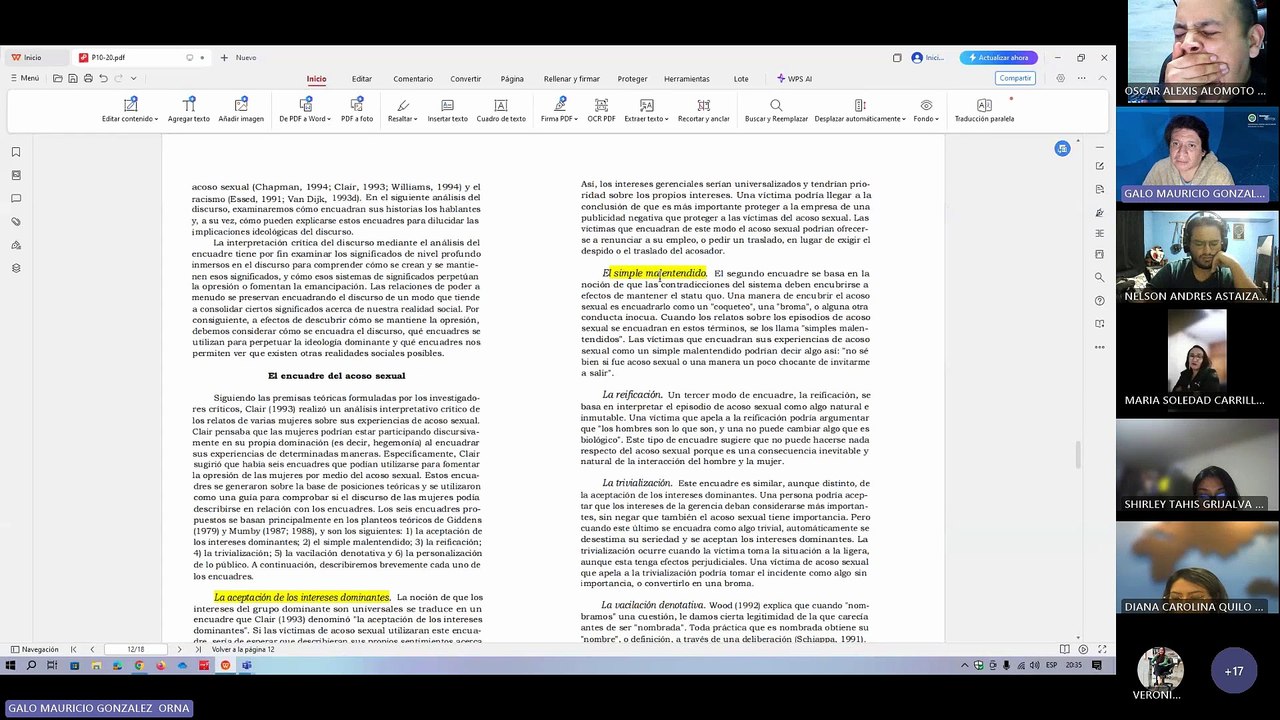The width and height of the screenshot is (1280, 720).
Task: Choose Insertar texto tool
Action: tap(447, 110)
